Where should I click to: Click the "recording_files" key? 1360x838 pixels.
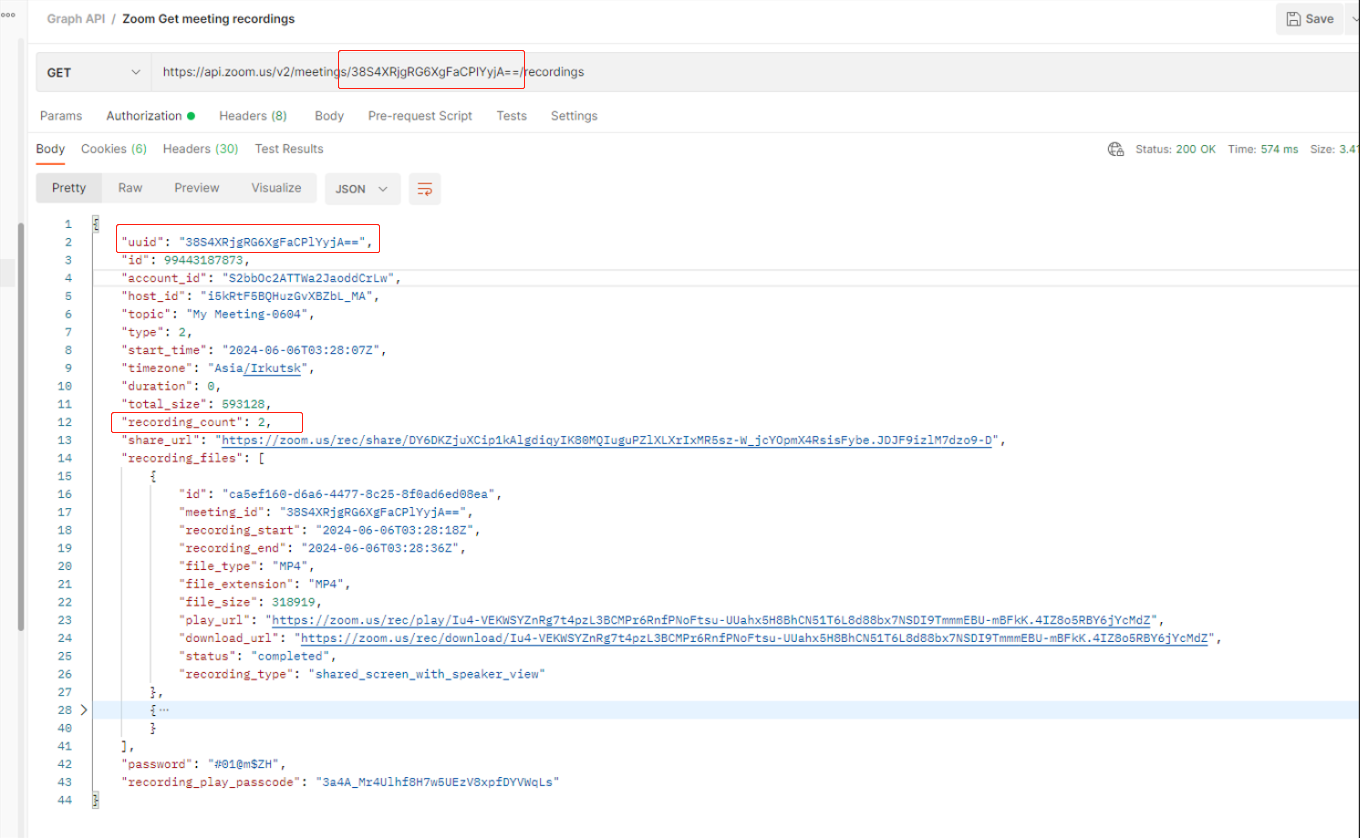click(x=181, y=458)
